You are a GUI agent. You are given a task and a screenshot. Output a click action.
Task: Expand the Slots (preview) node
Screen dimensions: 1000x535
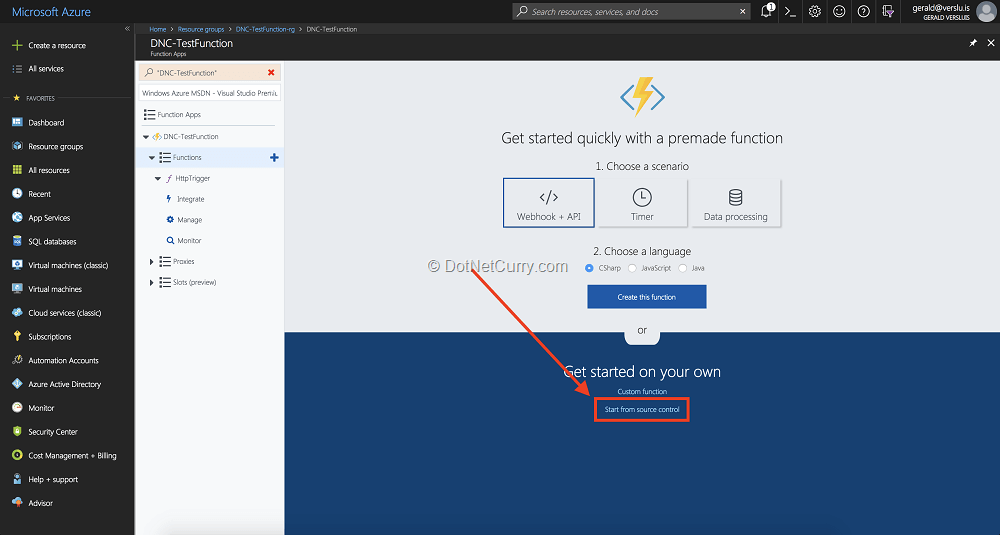click(152, 282)
